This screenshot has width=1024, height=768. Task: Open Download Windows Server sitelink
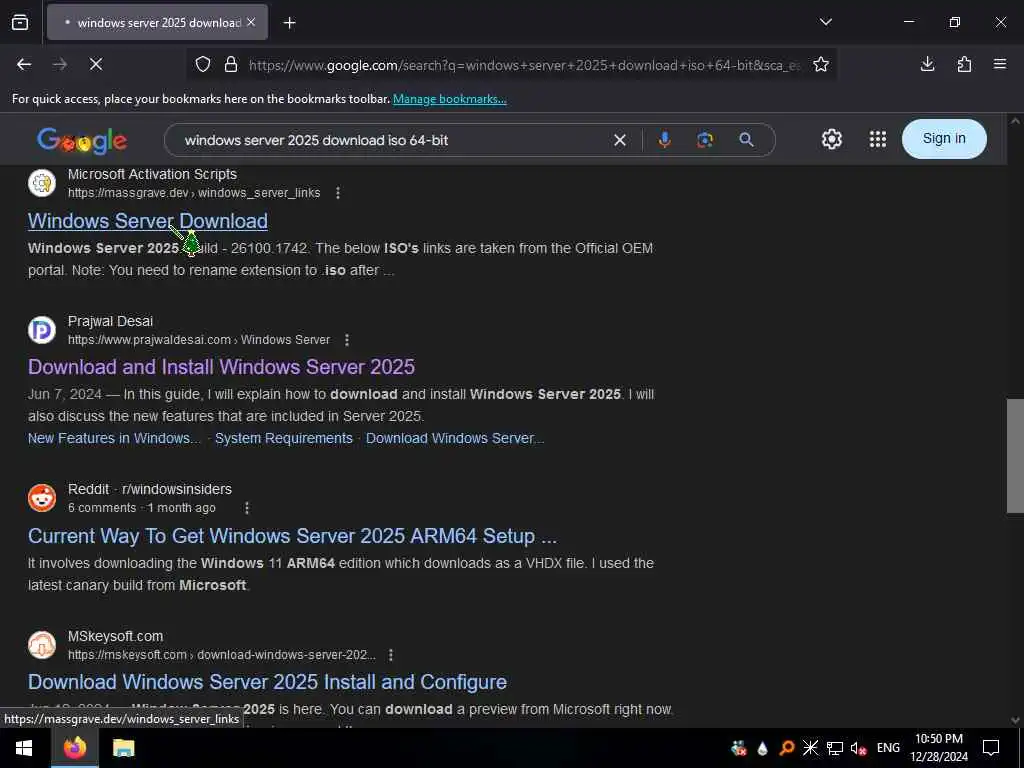pyautogui.click(x=455, y=438)
